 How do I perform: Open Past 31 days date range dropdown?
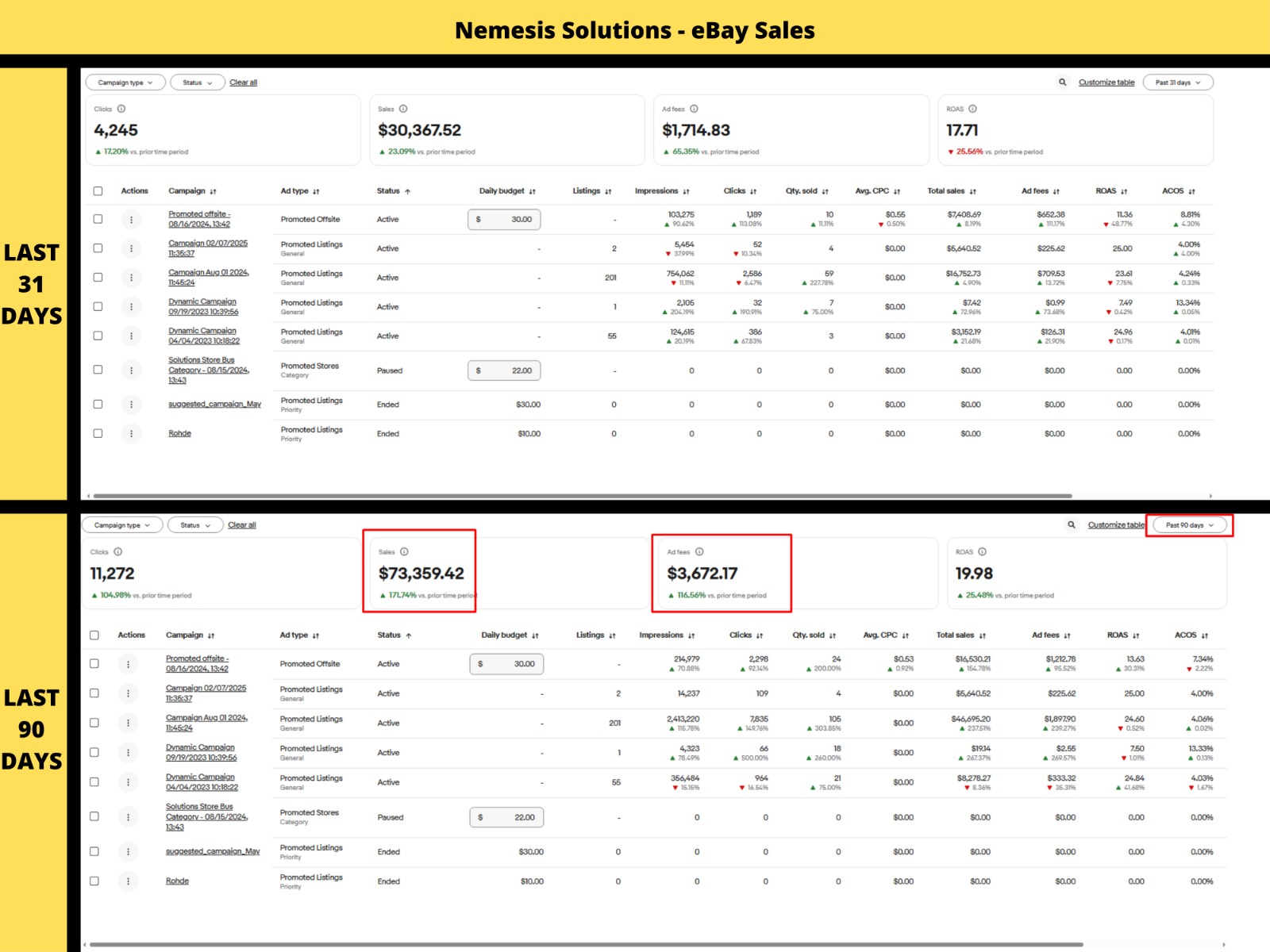pos(1178,83)
